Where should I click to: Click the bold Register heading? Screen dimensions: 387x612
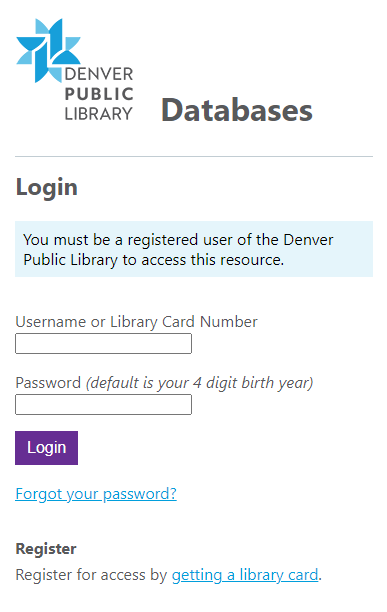(x=46, y=549)
